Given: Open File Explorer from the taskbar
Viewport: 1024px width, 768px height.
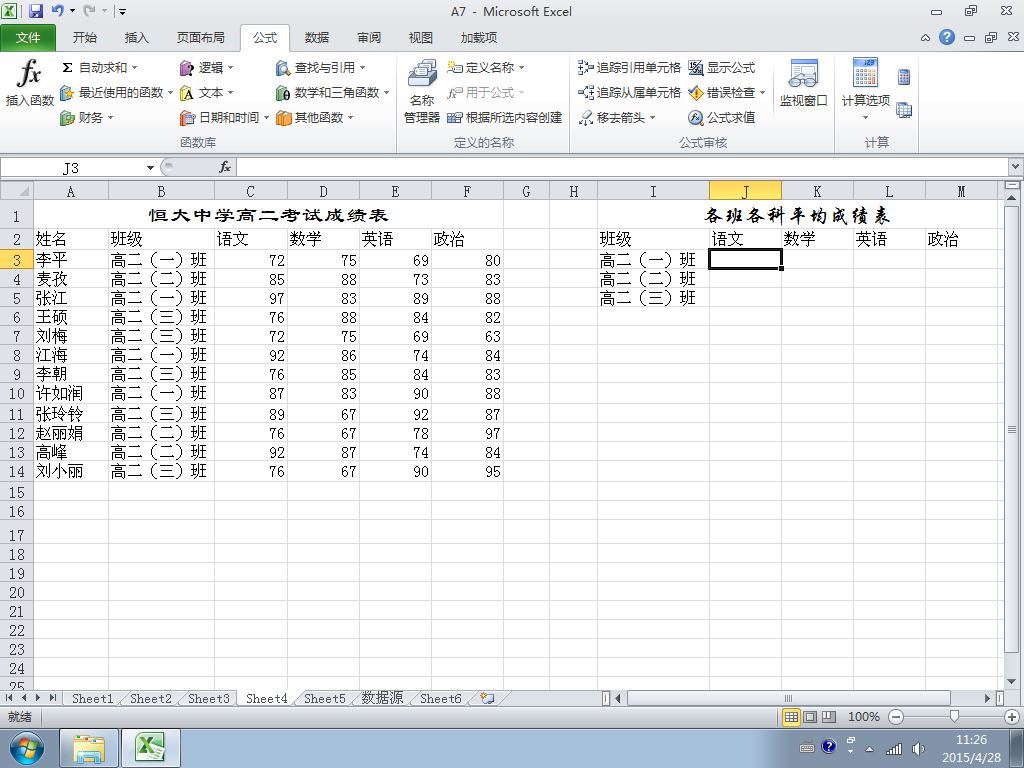Looking at the screenshot, I should click(x=89, y=749).
